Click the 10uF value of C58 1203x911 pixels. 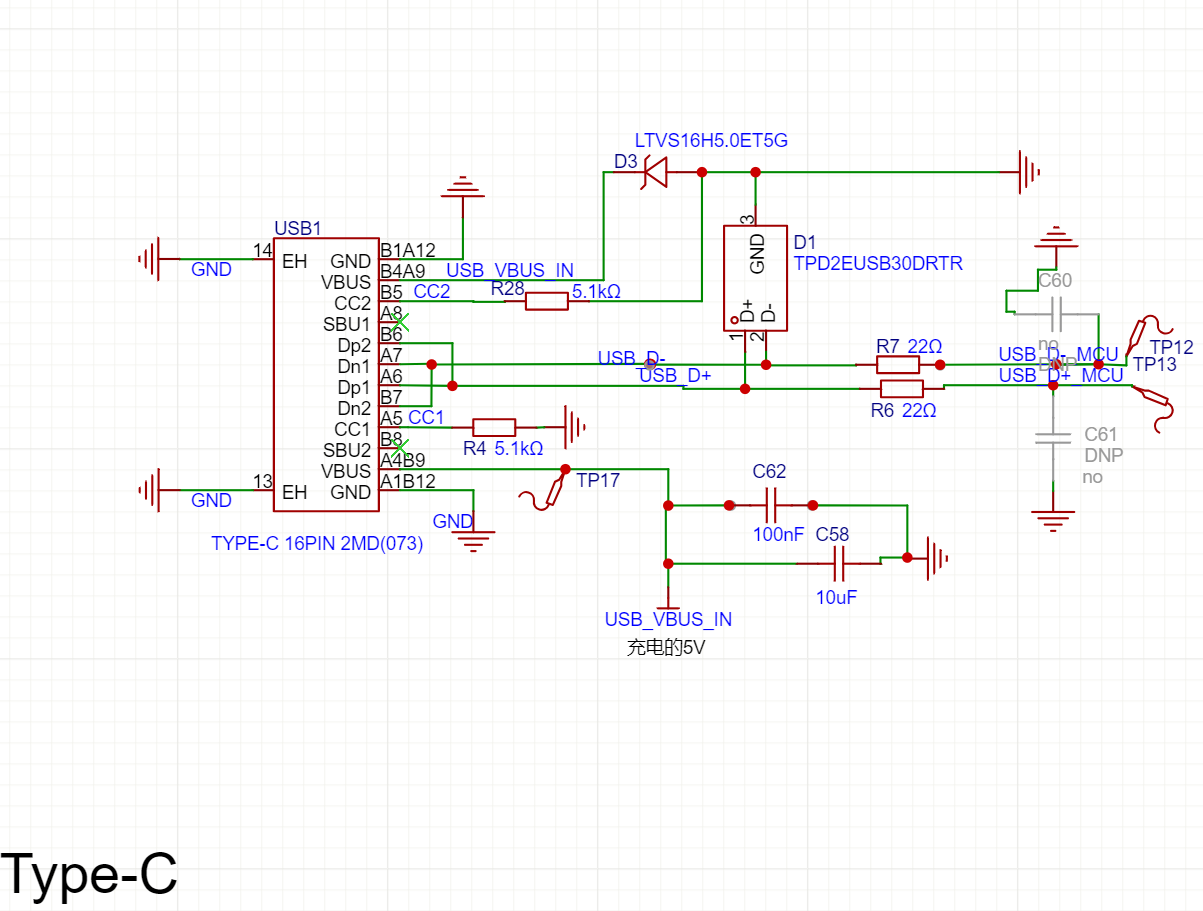tap(836, 597)
